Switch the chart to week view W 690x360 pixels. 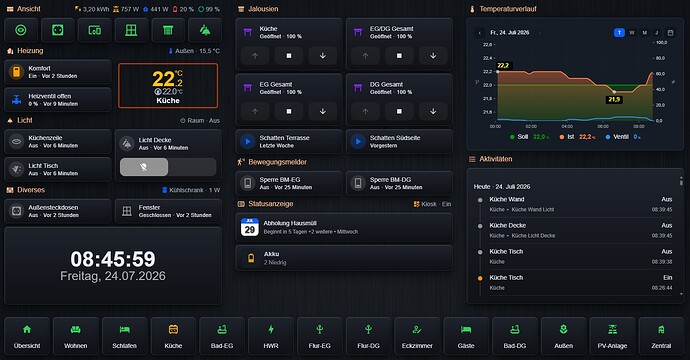tap(632, 33)
